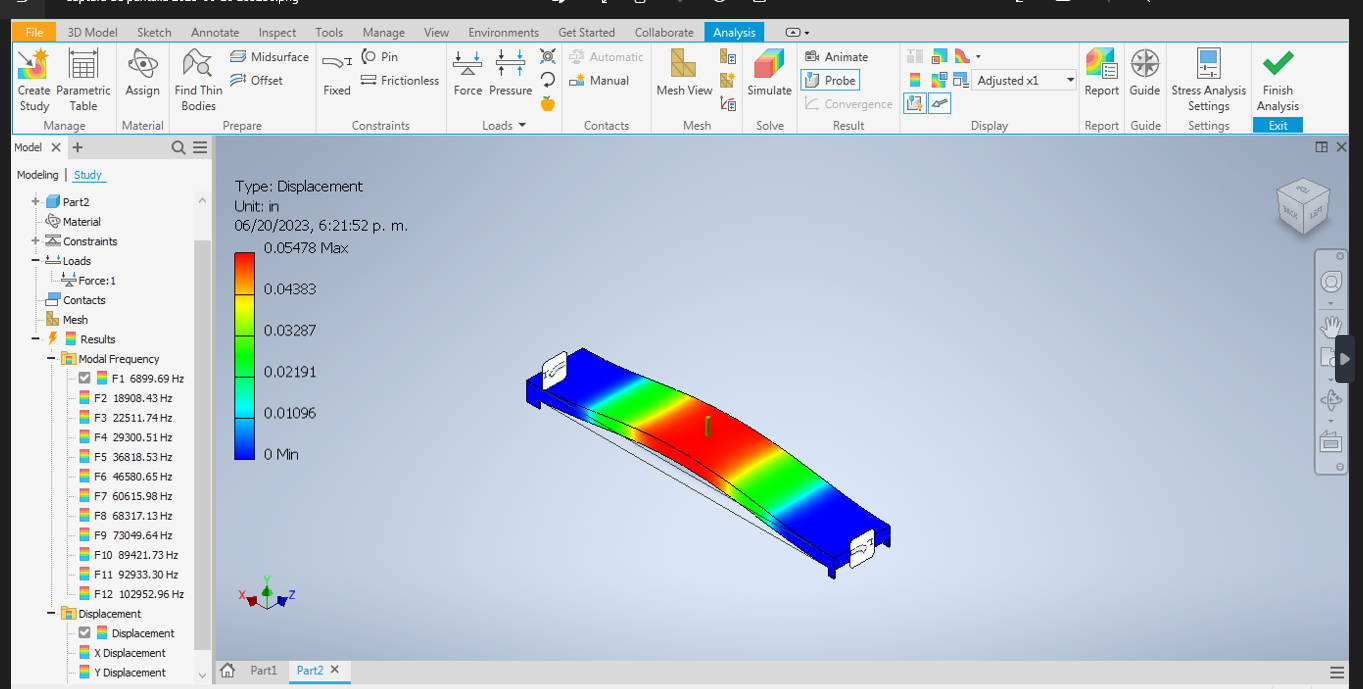Open the Part1 document tab
The height and width of the screenshot is (689, 1363).
point(265,670)
